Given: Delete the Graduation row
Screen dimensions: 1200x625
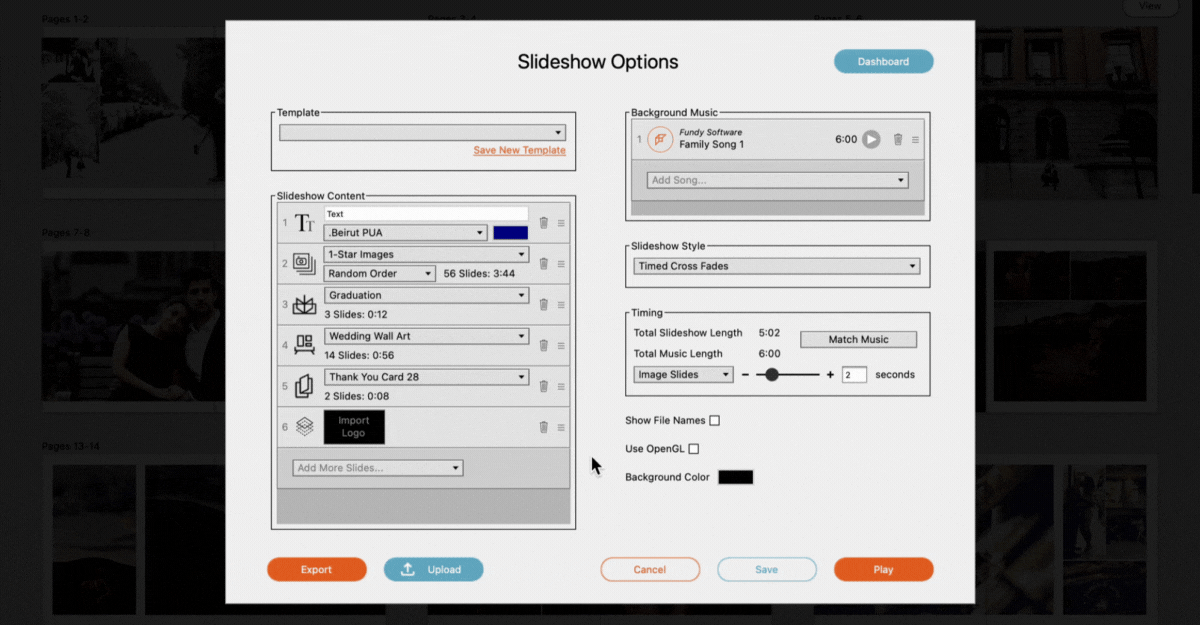Looking at the screenshot, I should click(543, 305).
